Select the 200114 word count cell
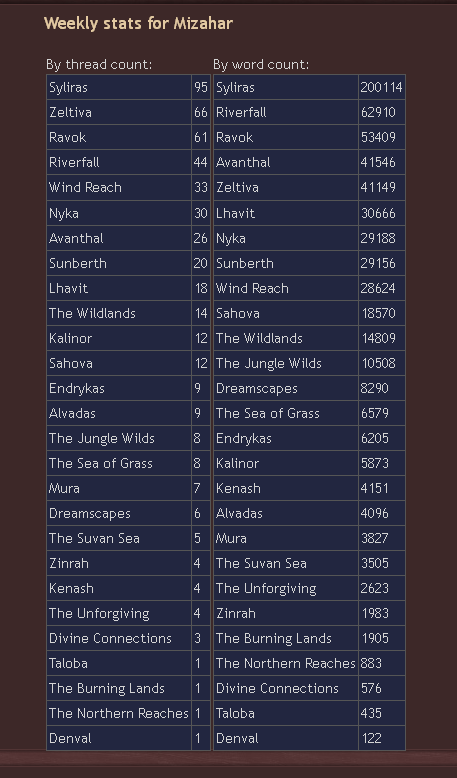This screenshot has width=457, height=778. click(382, 87)
